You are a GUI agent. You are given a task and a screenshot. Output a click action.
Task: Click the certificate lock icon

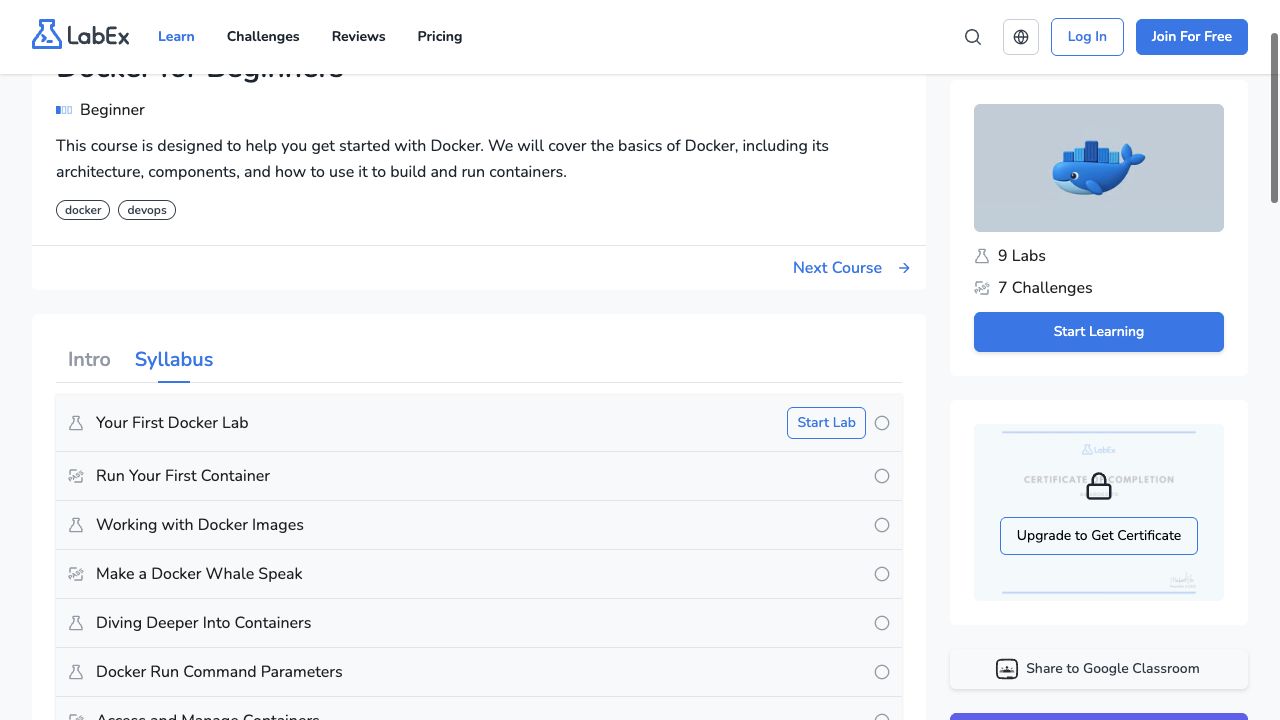click(1099, 486)
